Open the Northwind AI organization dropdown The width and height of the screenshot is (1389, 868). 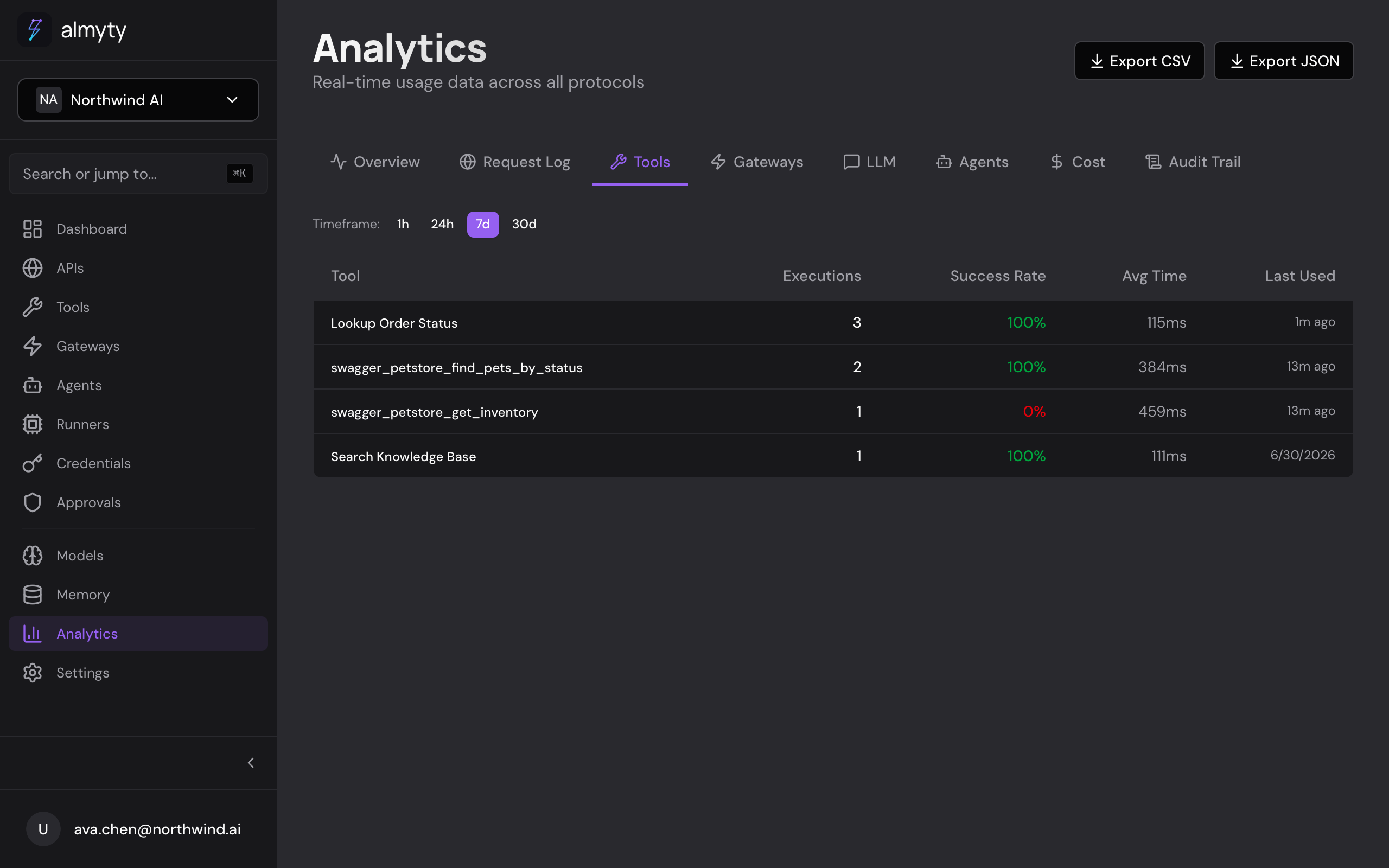click(138, 100)
